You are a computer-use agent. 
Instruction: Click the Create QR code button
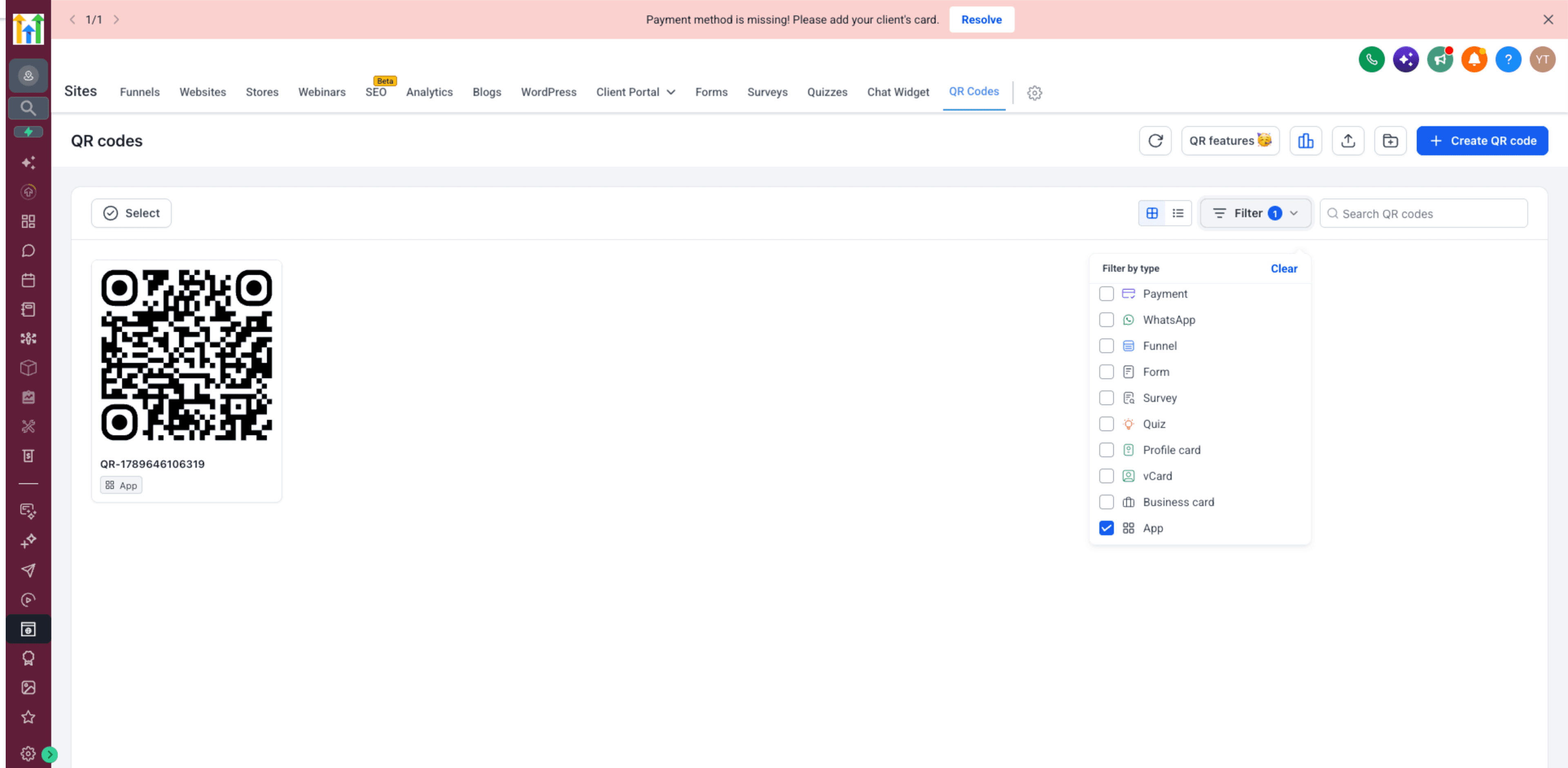point(1481,140)
